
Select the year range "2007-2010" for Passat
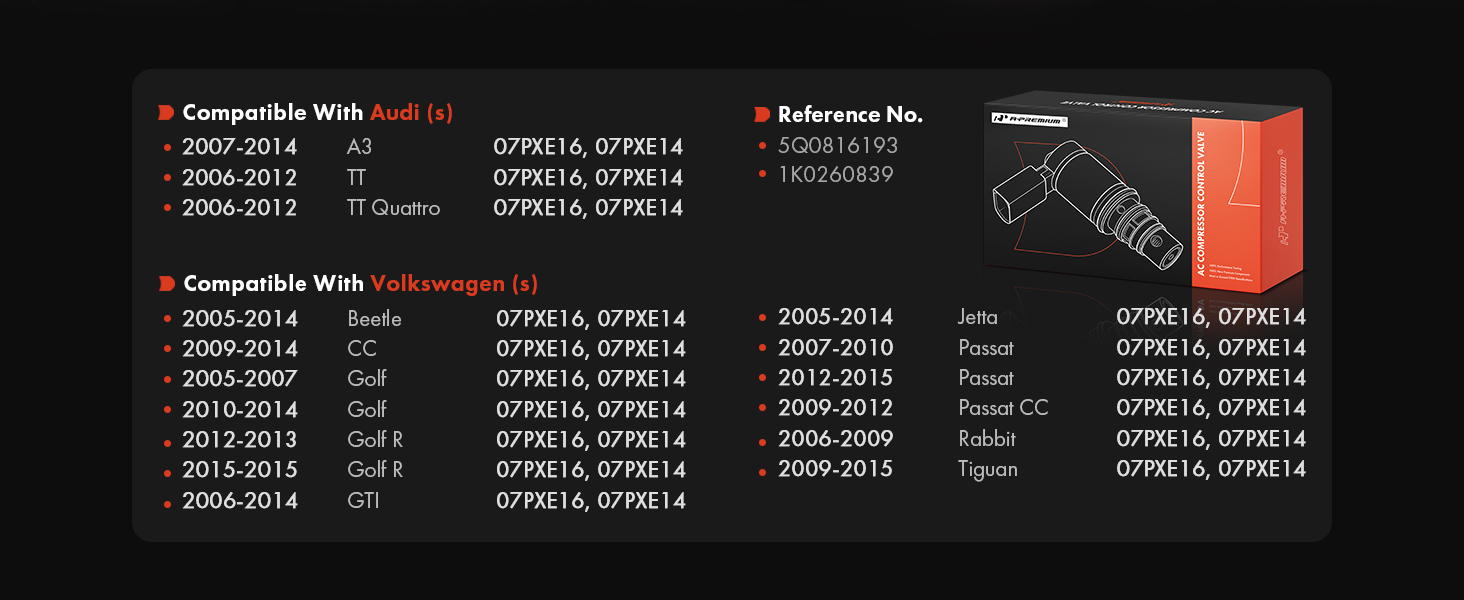[x=836, y=348]
